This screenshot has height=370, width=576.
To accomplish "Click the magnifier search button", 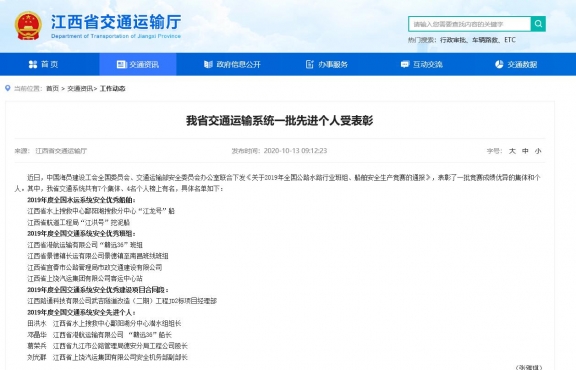I will [538, 24].
